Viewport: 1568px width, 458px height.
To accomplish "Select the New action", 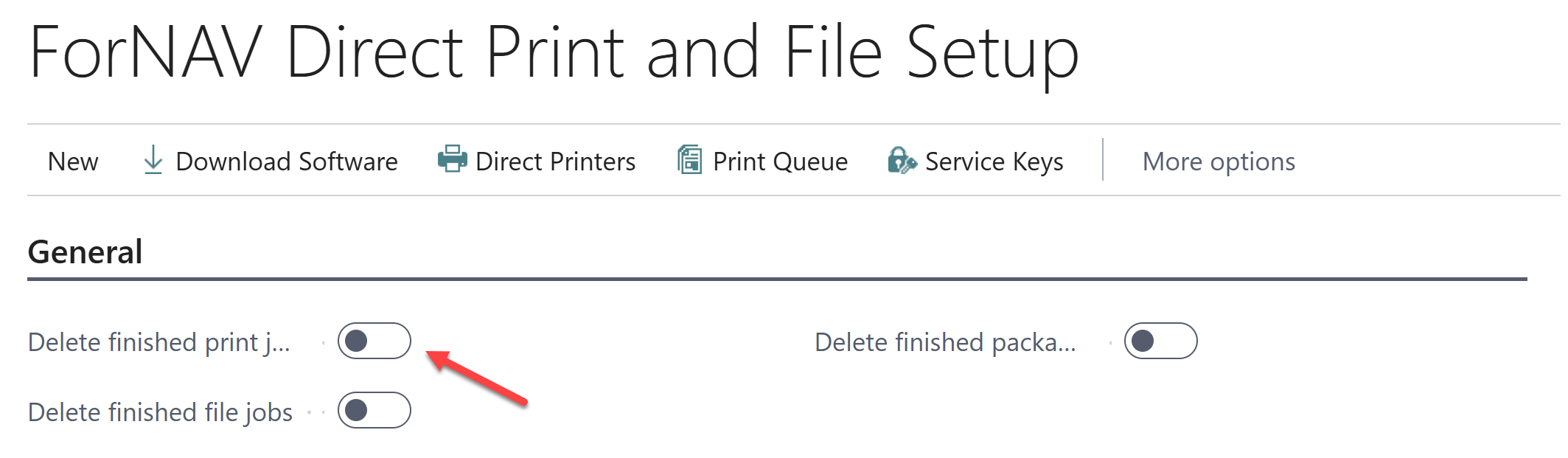I will (x=73, y=161).
